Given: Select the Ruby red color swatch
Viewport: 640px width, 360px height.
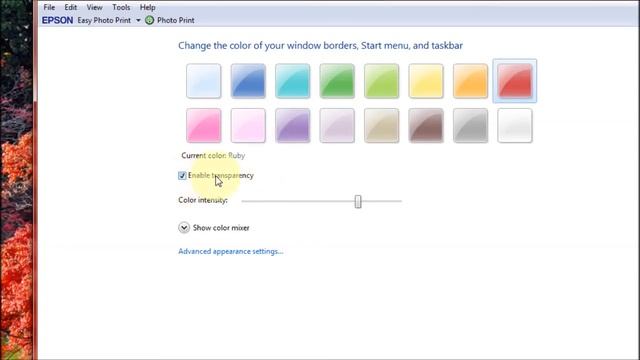Looking at the screenshot, I should coord(515,81).
